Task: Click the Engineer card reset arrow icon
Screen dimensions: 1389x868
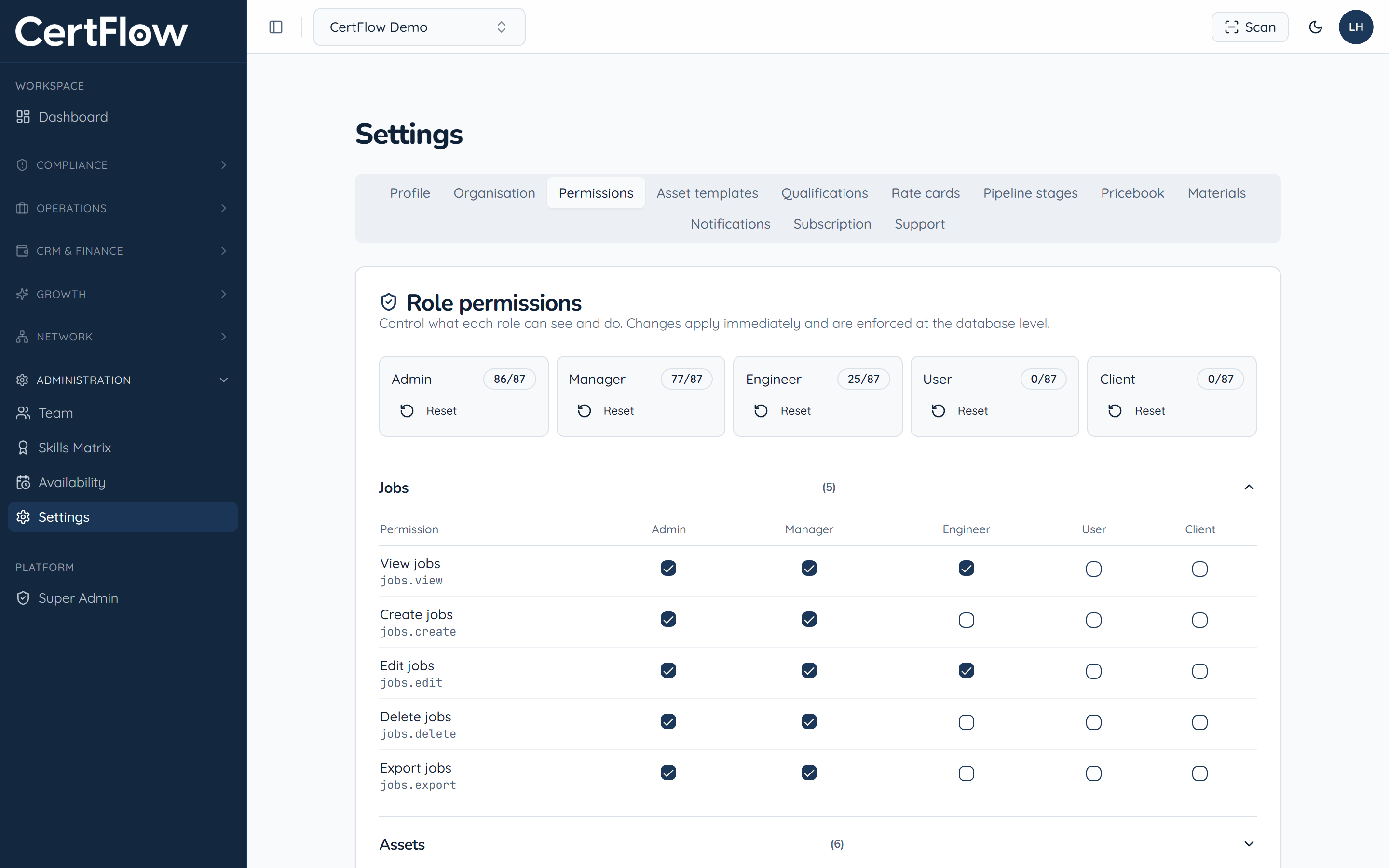Action: tap(761, 410)
